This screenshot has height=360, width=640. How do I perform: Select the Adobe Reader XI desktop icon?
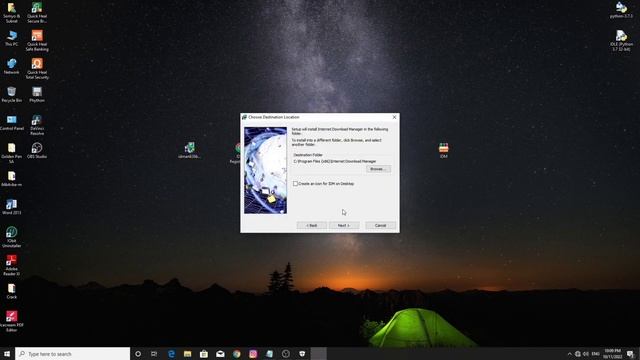11,265
